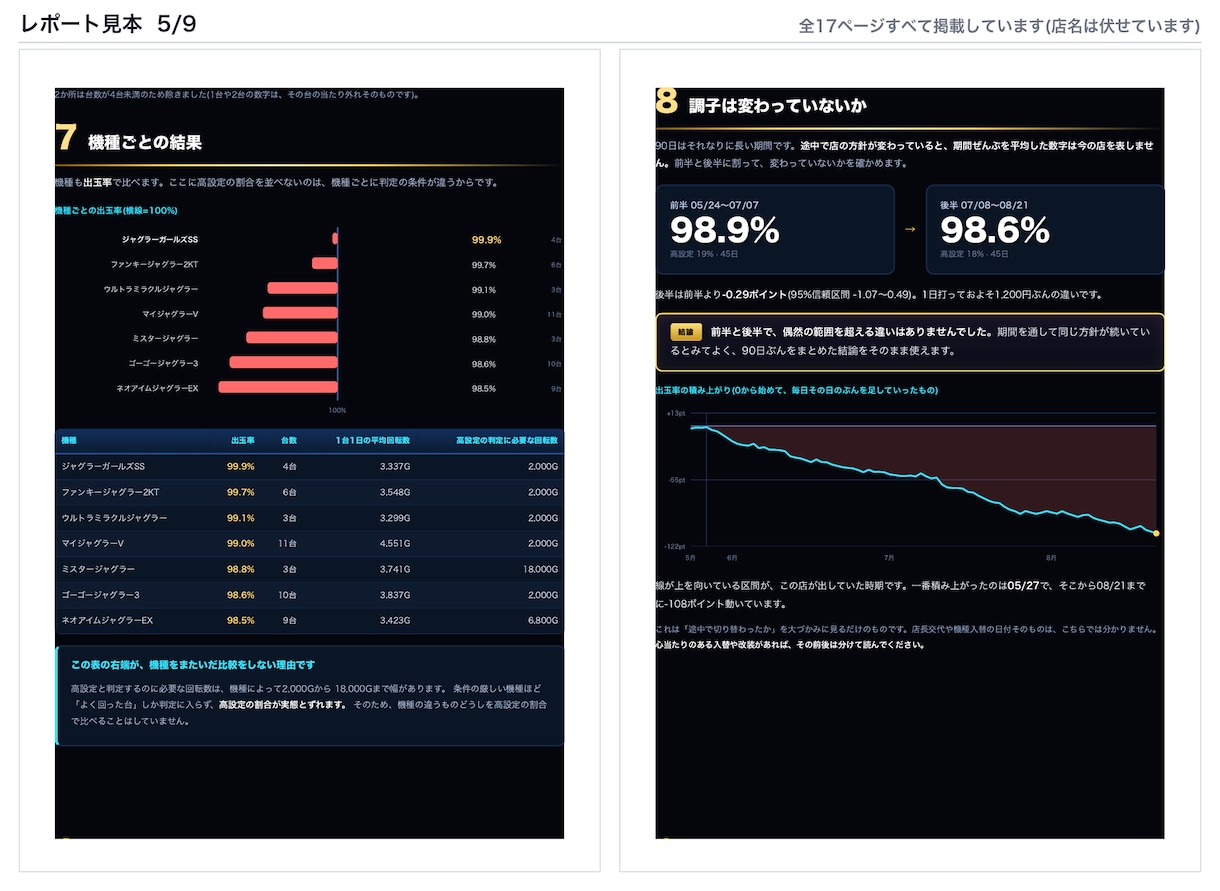Click the table cell '4,551G'
1220x891 pixels.
pyautogui.click(x=395, y=543)
